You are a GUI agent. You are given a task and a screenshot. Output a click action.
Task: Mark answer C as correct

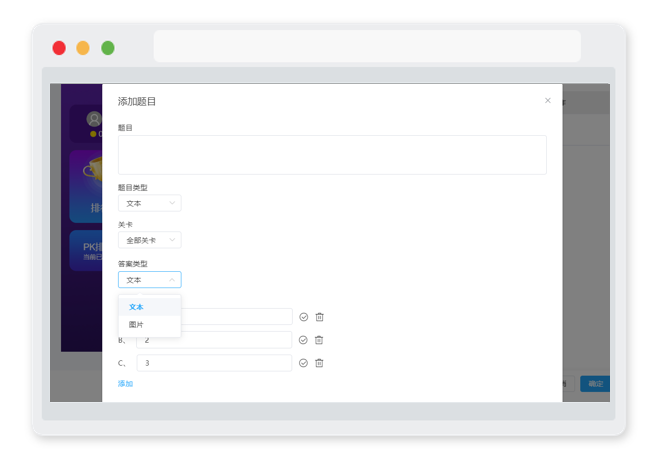303,363
